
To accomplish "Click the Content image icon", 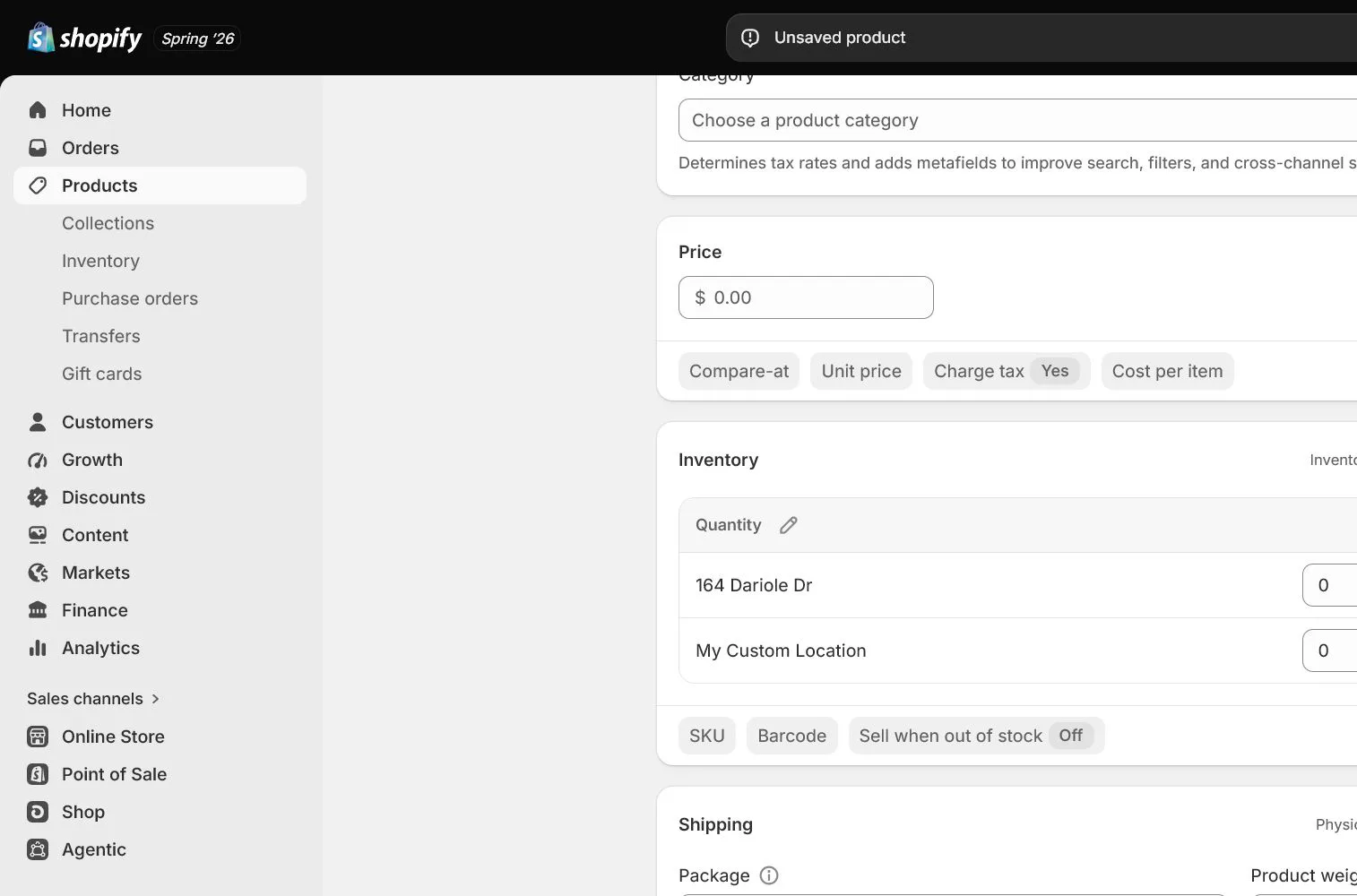I will click(38, 535).
